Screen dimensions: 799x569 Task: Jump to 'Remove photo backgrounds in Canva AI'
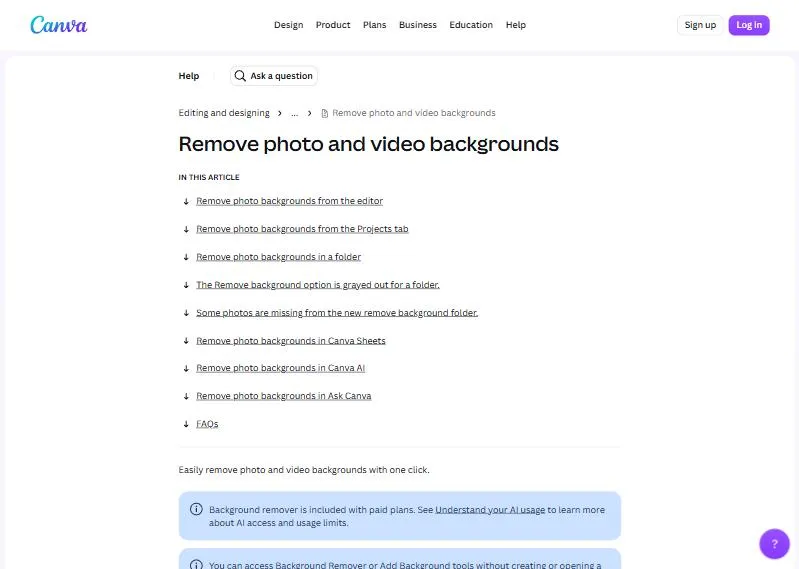pos(280,368)
